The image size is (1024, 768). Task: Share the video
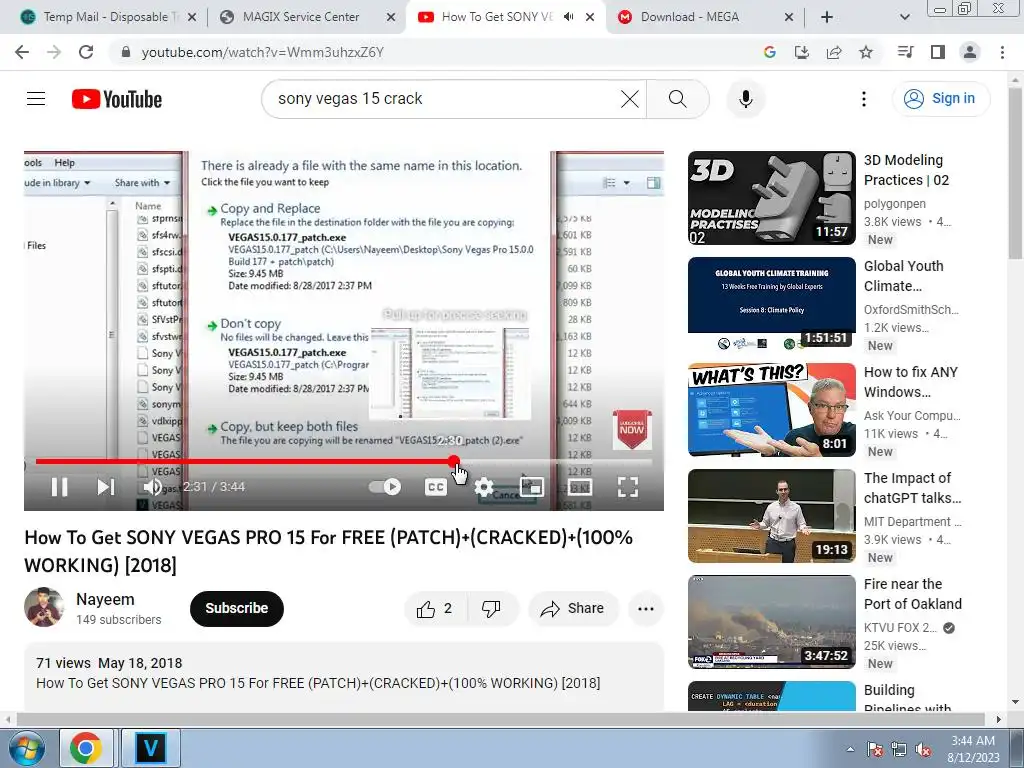tap(572, 609)
